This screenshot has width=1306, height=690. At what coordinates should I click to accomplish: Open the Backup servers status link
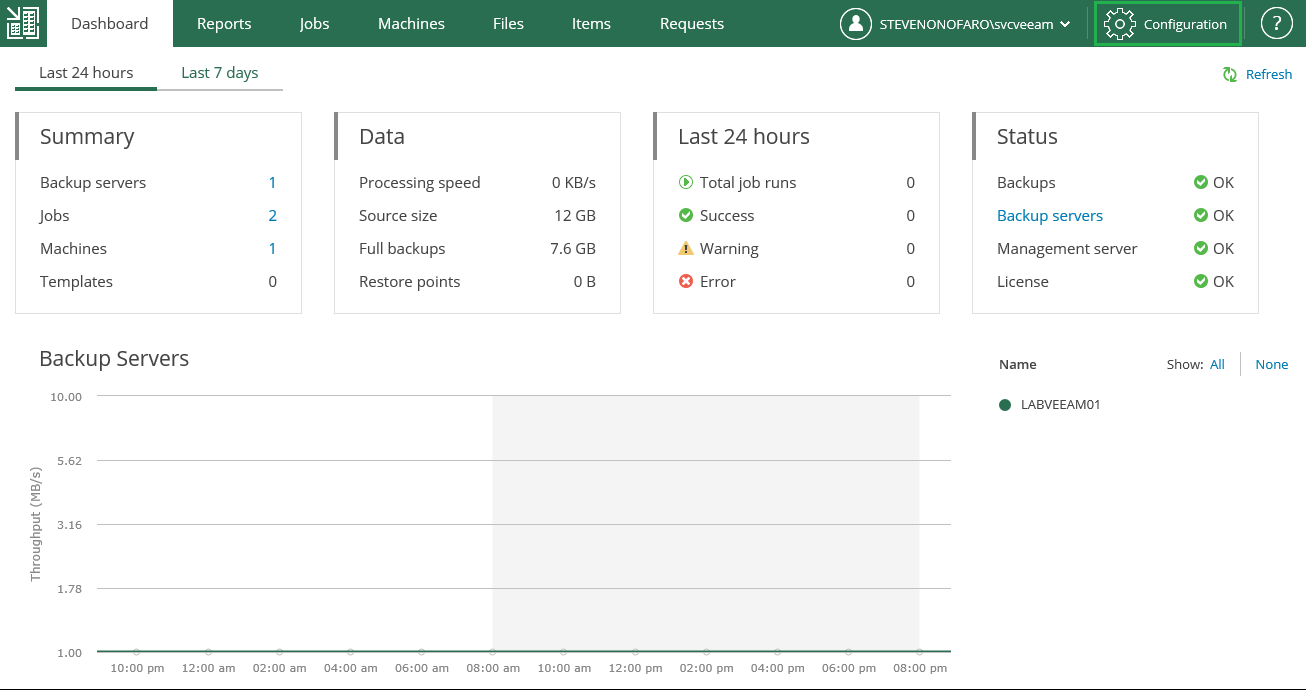tap(1050, 216)
